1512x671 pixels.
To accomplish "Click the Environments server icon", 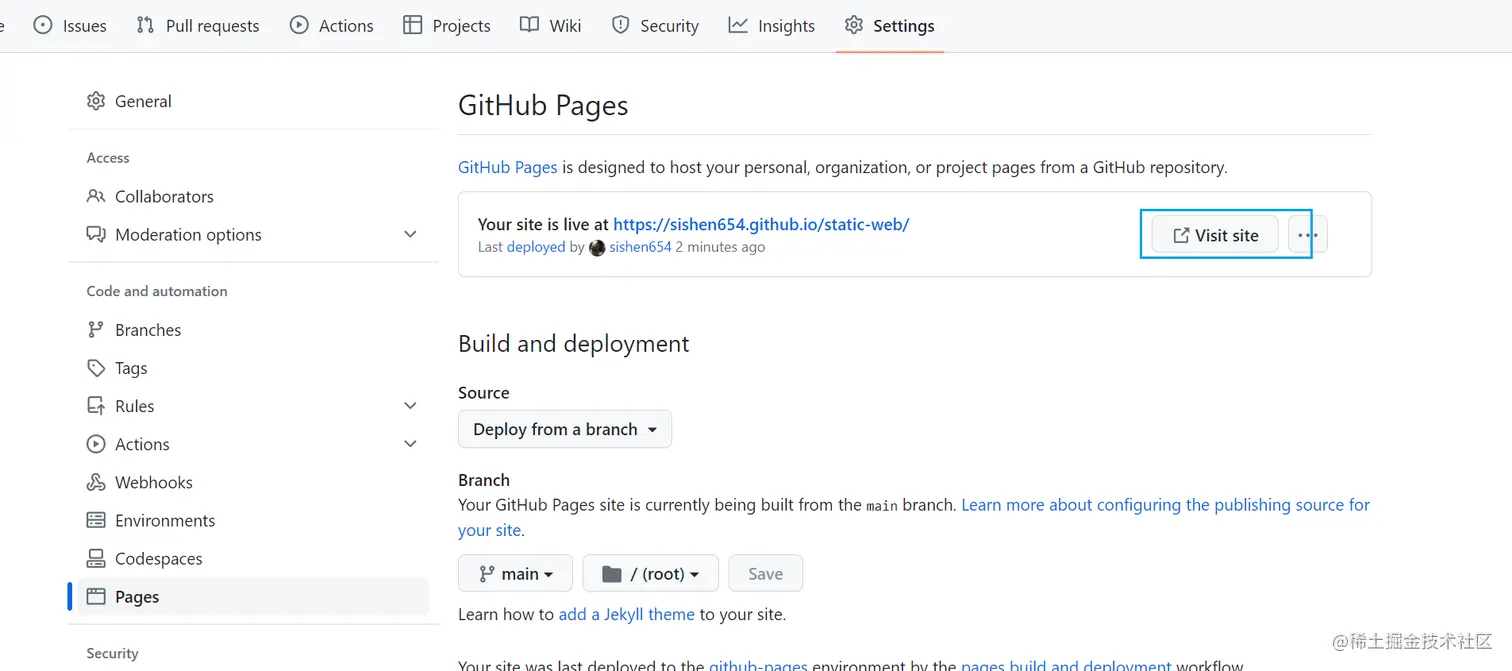I will [x=96, y=520].
